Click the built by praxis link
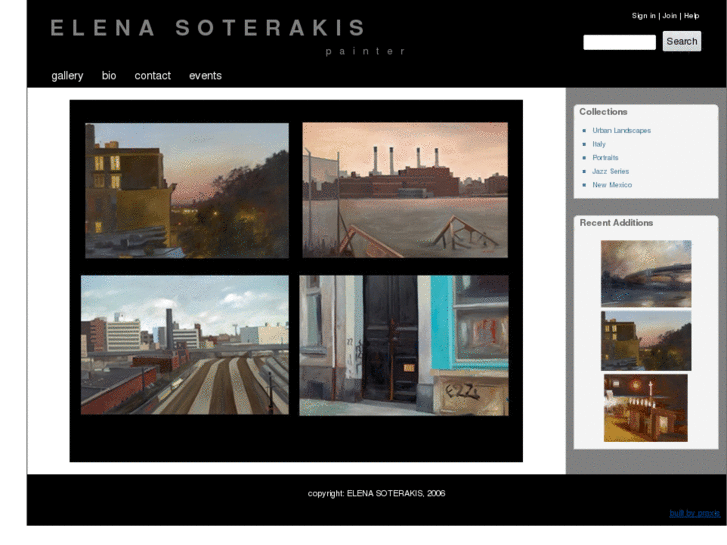Screen dimensions: 727x545 tap(694, 513)
